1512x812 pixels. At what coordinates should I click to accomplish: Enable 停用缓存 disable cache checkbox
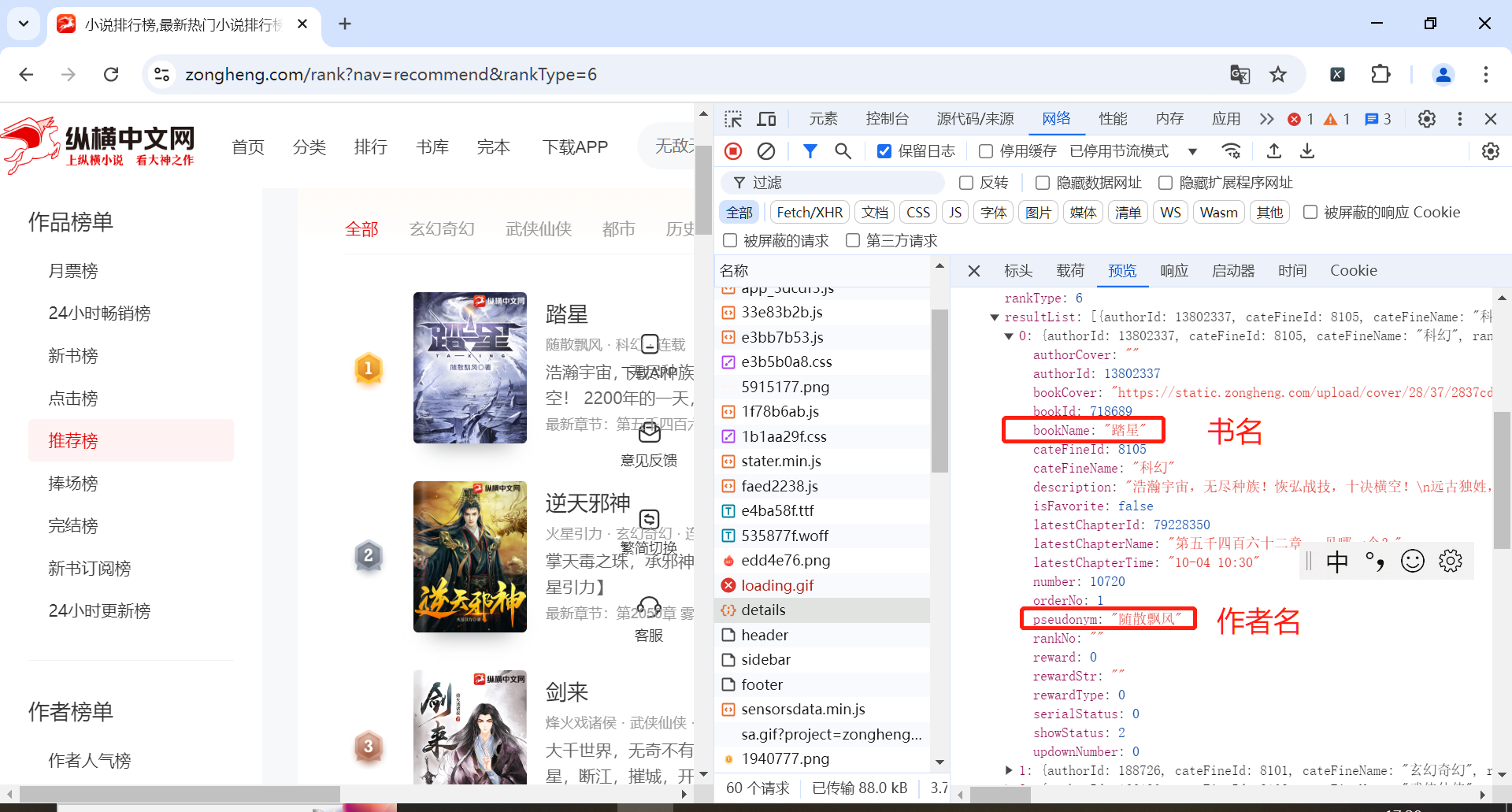coord(986,151)
